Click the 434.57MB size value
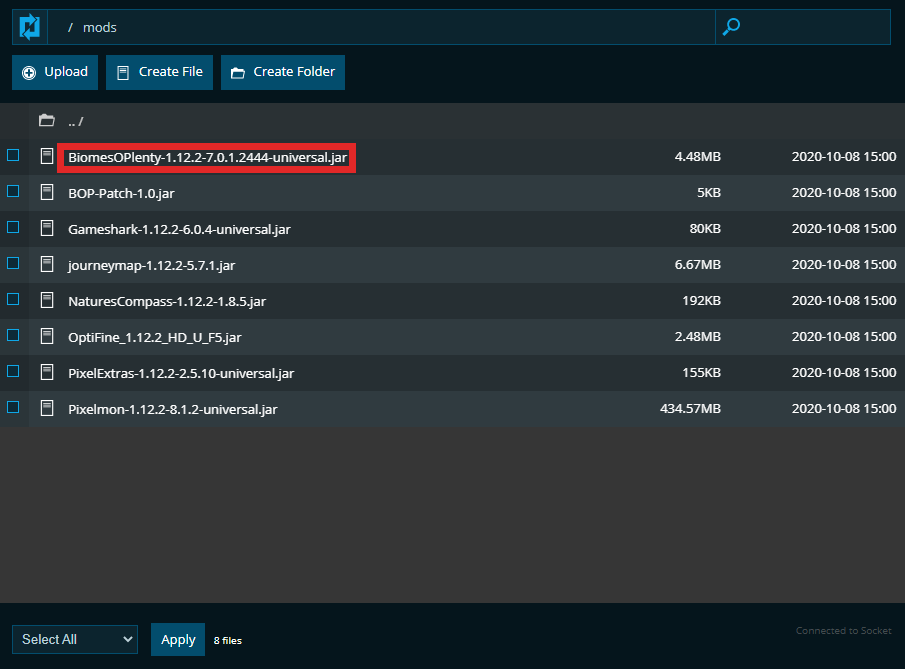This screenshot has width=905, height=669. coord(690,409)
